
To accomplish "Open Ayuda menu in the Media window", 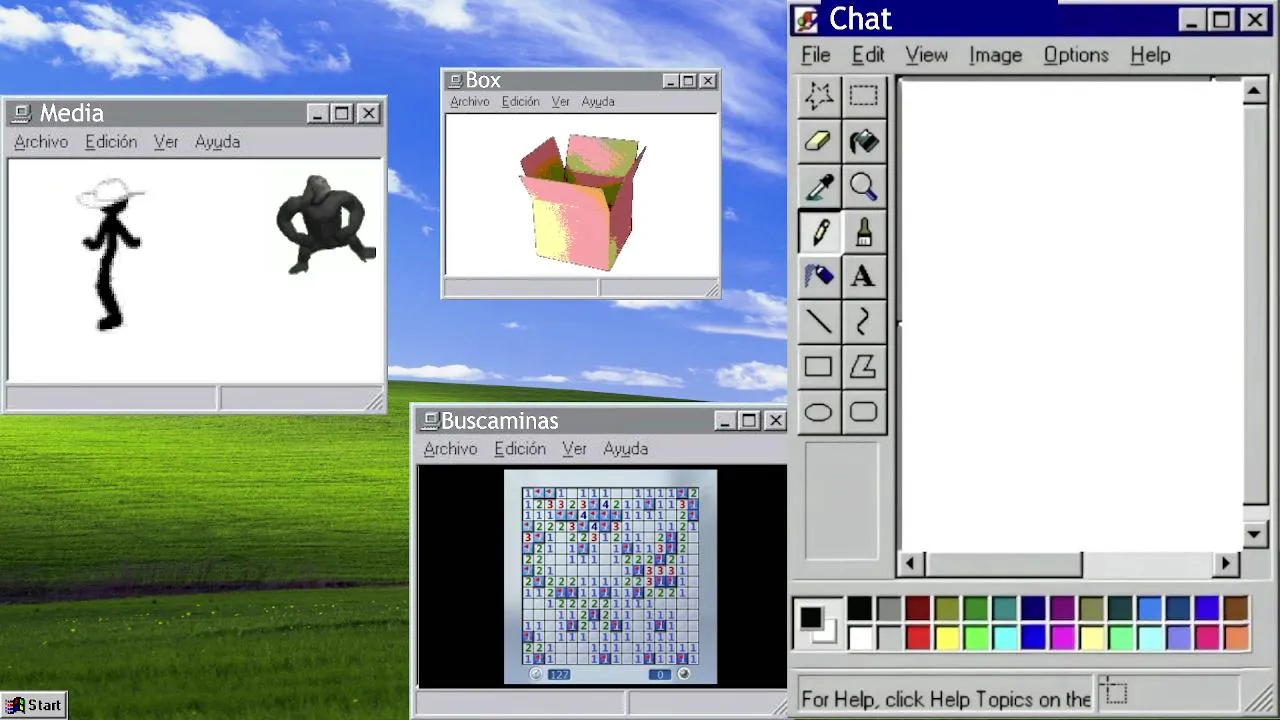I will [217, 142].
